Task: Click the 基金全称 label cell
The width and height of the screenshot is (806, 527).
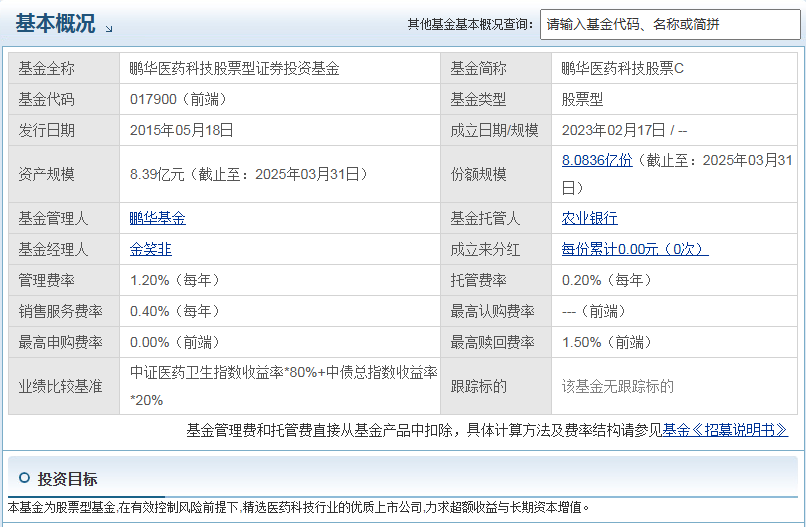Action: tap(64, 68)
